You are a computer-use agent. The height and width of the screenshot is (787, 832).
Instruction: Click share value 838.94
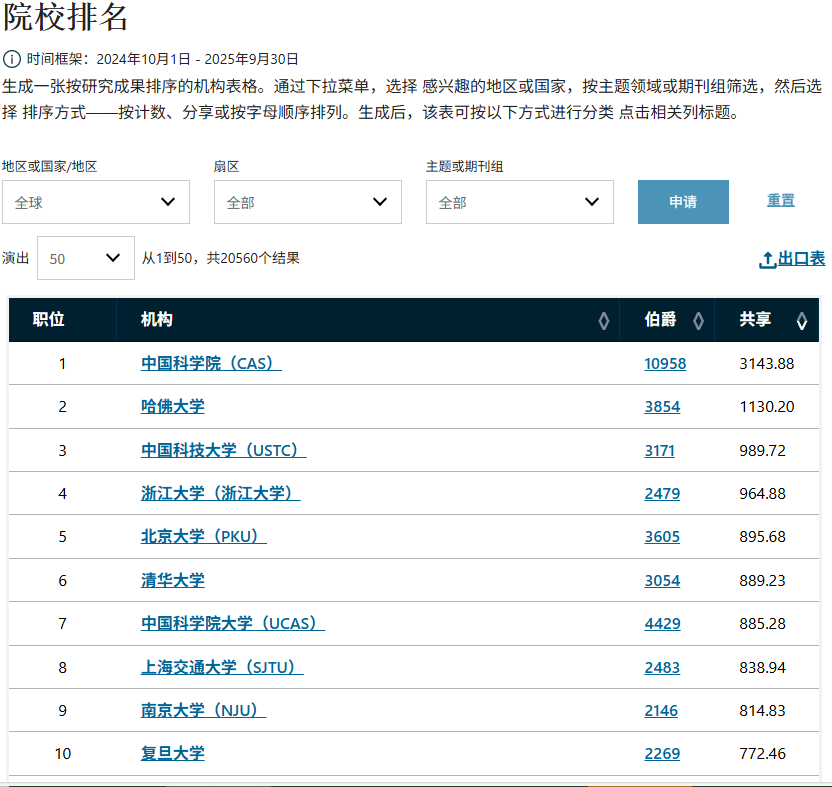[762, 668]
